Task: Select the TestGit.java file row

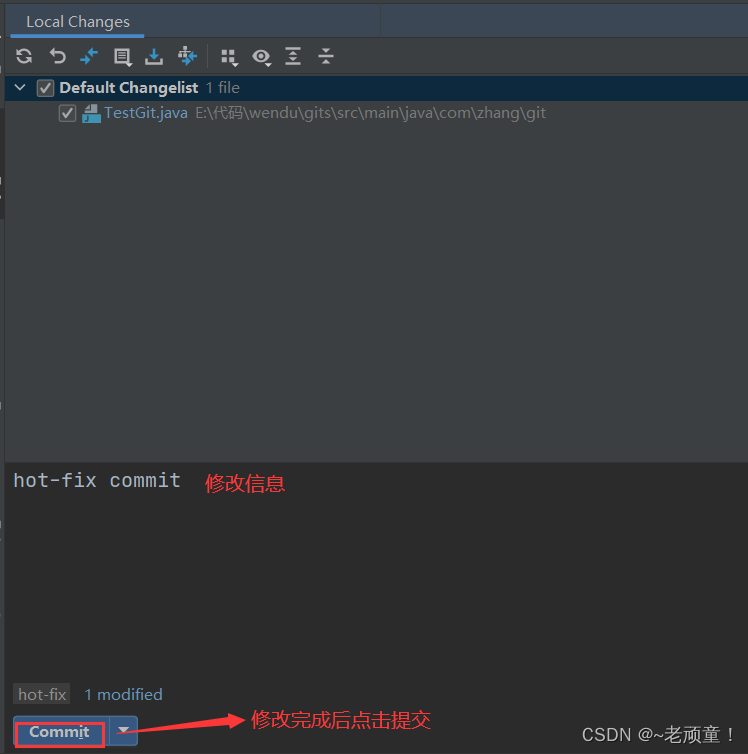Action: point(376,113)
